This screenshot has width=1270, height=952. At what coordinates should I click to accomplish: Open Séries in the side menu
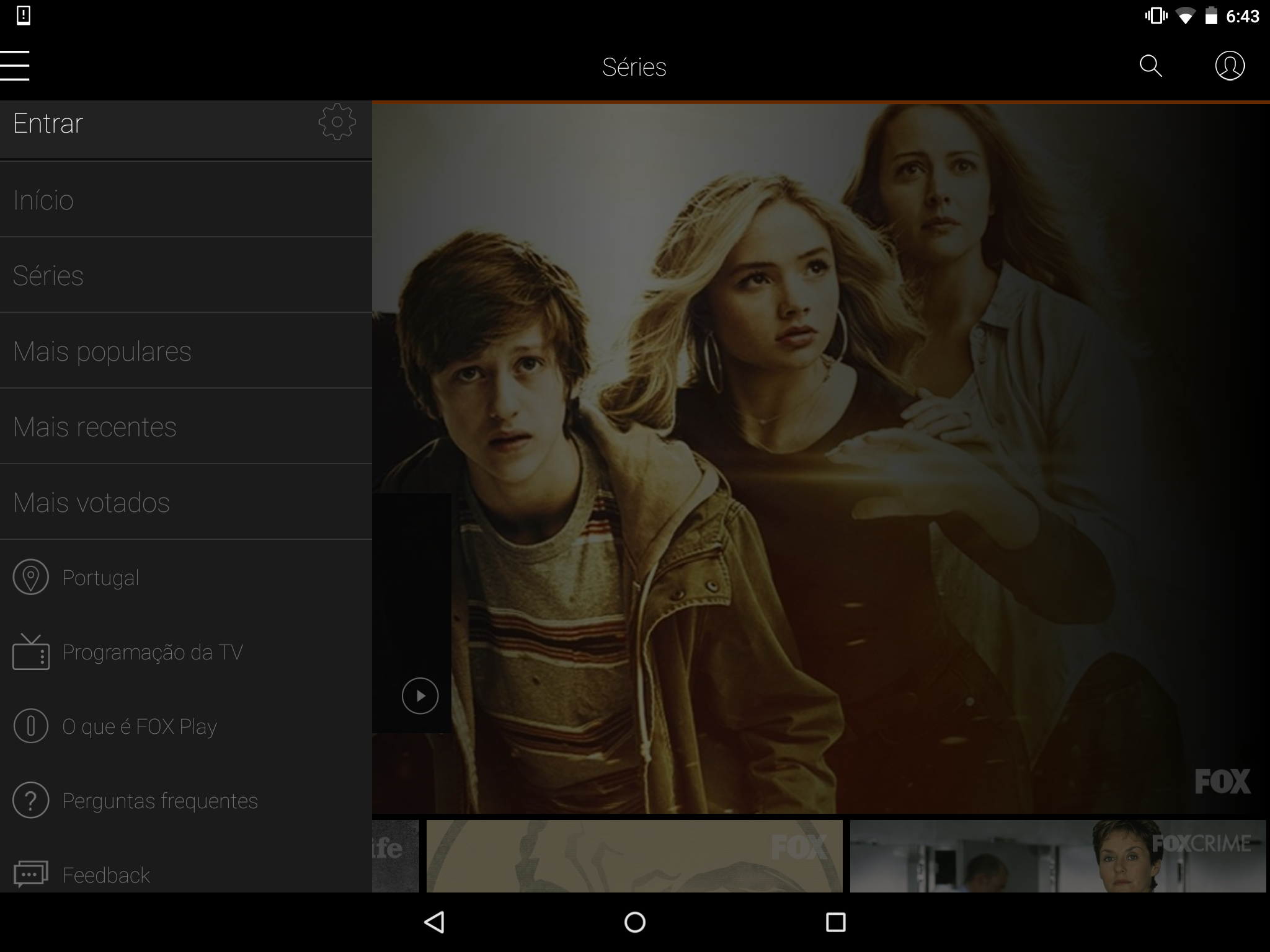[x=48, y=276]
